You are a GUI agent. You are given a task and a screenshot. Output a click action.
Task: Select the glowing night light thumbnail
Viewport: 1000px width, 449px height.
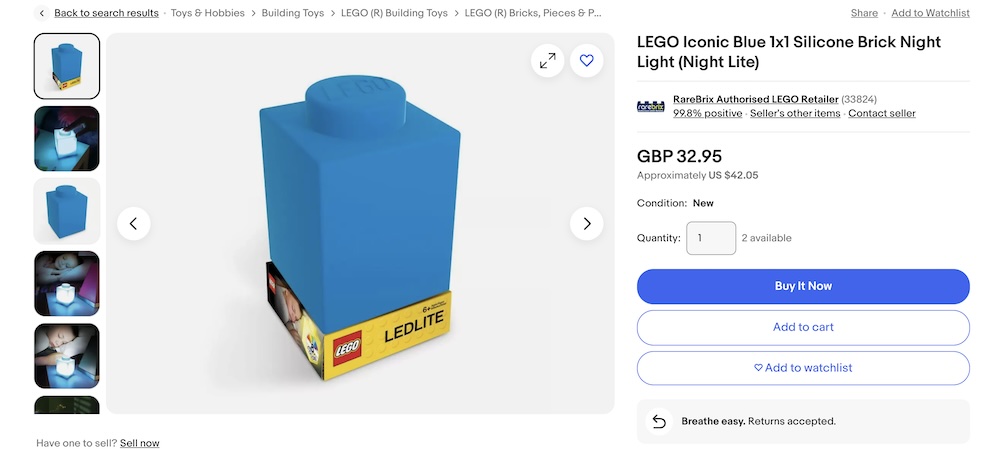(x=67, y=139)
